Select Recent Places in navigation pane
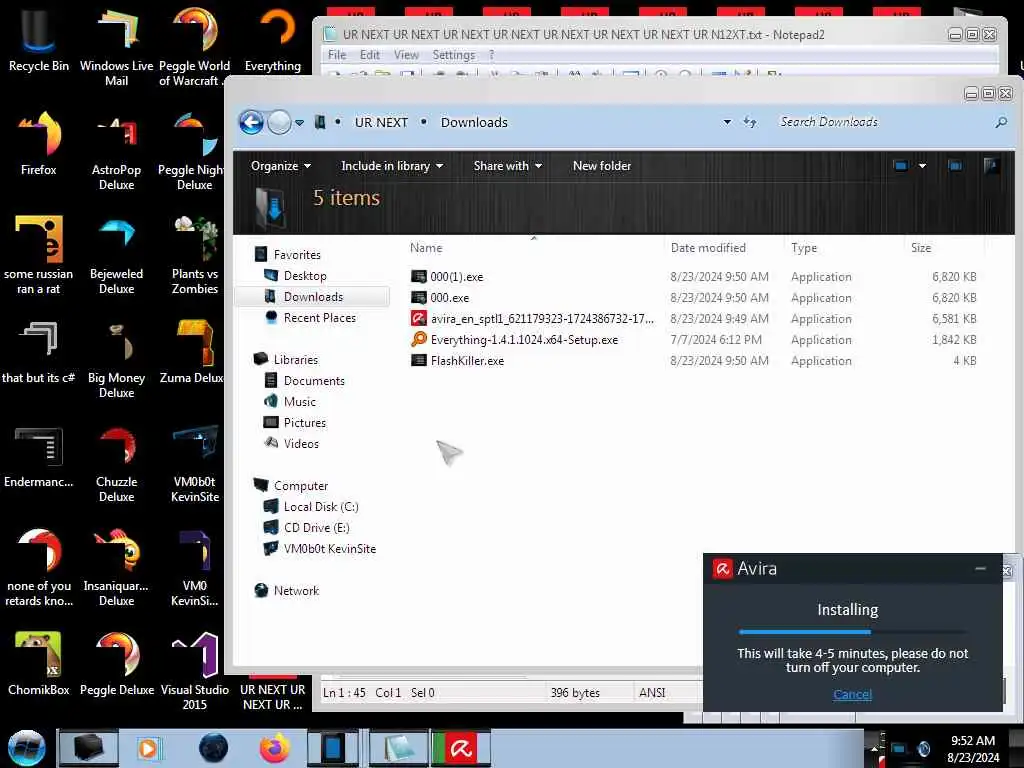Screen dimensions: 1024x768 (319, 317)
